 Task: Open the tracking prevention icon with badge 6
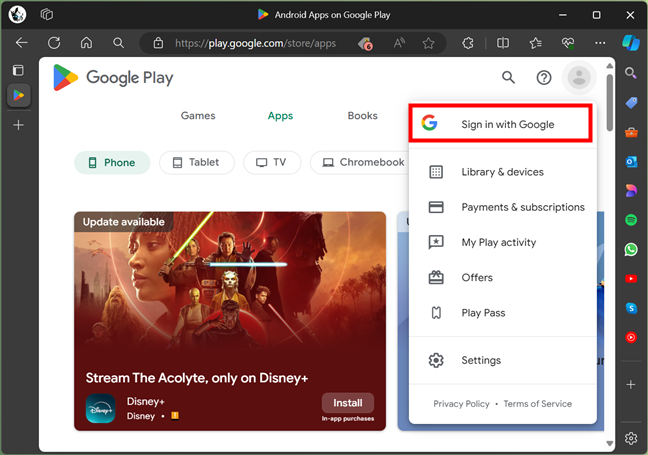point(365,43)
